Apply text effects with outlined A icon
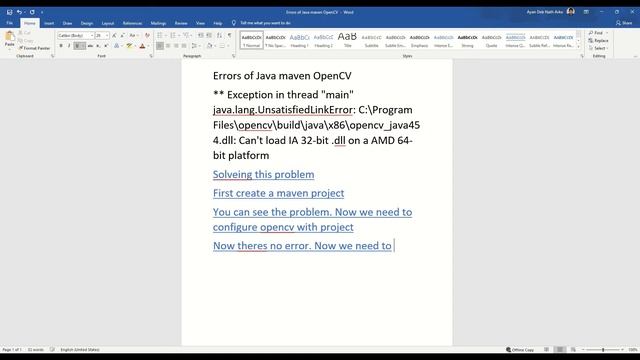The width and height of the screenshot is (640, 360). 117,46
